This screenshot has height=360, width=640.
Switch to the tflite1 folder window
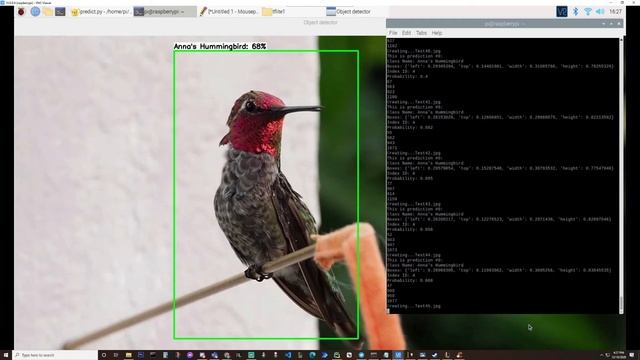292,11
